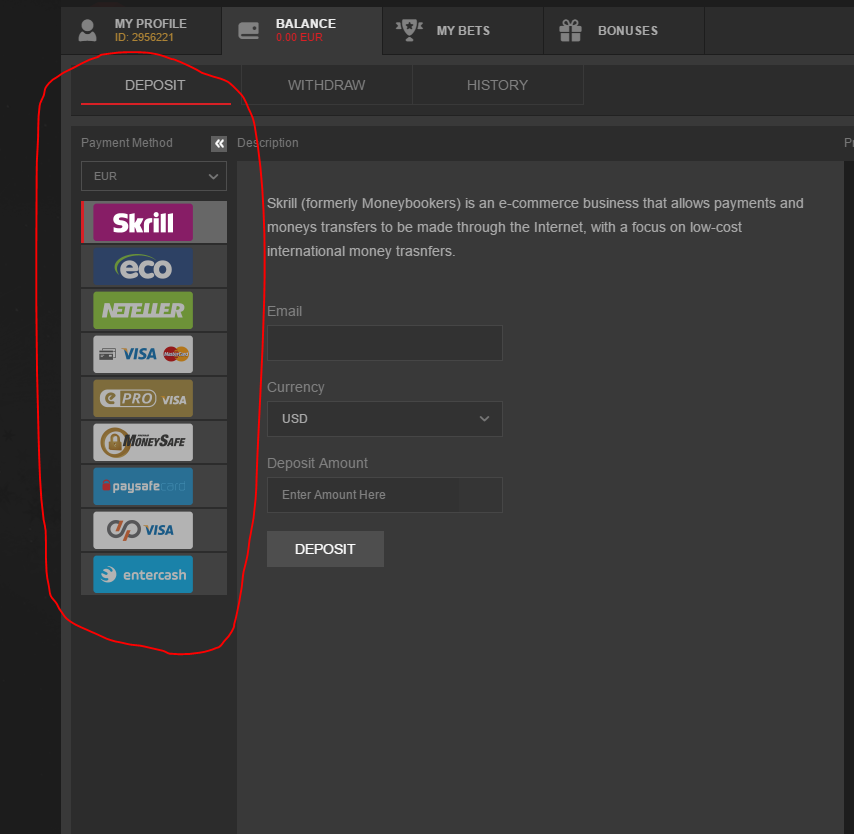Screen dimensions: 854x834
Task: Open the USD Currency dropdown
Action: 385,419
